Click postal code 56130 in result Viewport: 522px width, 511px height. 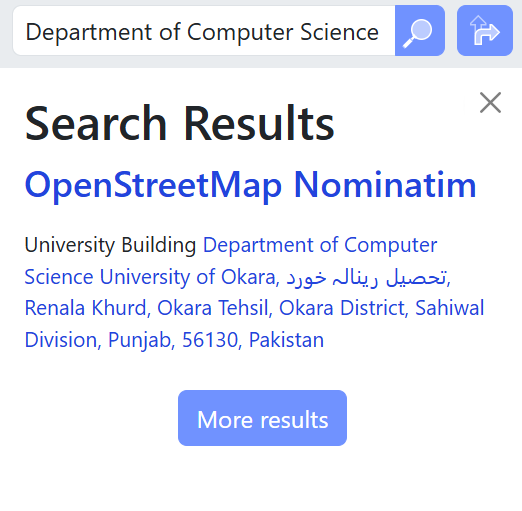click(210, 340)
